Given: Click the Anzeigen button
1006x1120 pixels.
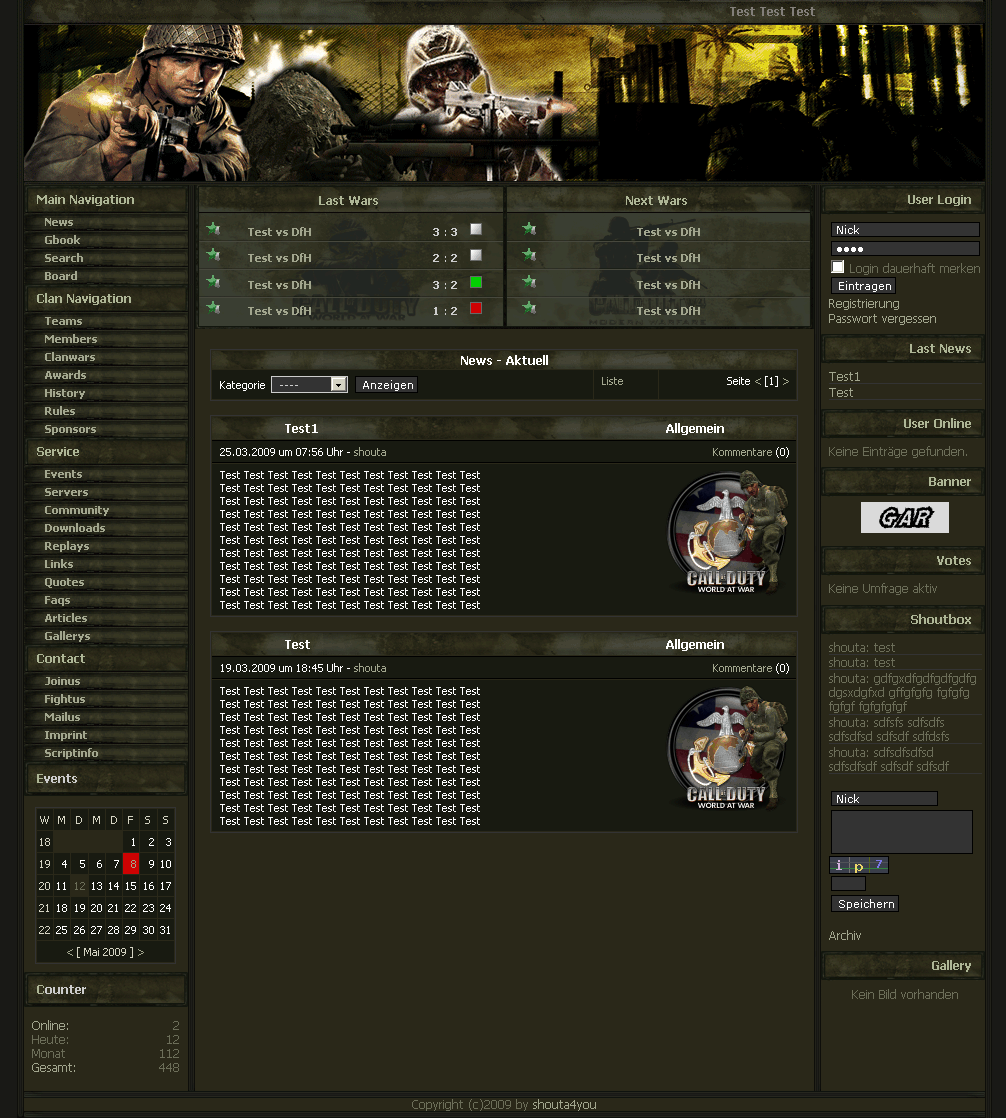Looking at the screenshot, I should coord(387,385).
